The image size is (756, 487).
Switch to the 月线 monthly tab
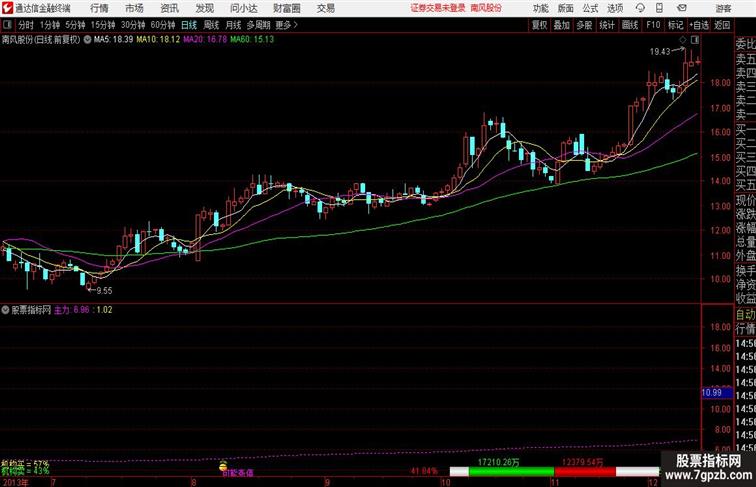pos(233,25)
